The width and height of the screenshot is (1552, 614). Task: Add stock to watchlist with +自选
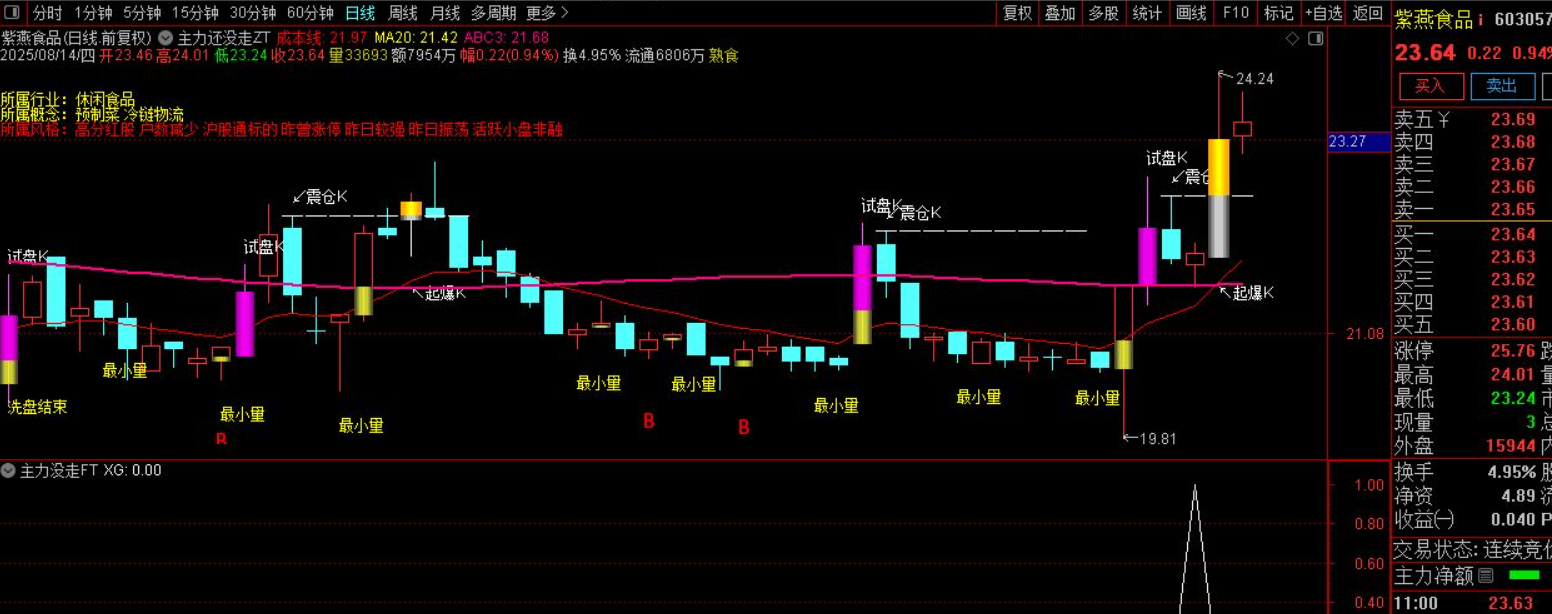tap(1323, 13)
